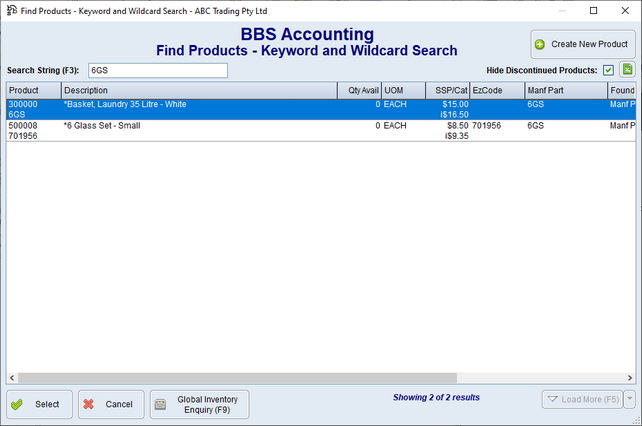Click the UOM column header

403,91
